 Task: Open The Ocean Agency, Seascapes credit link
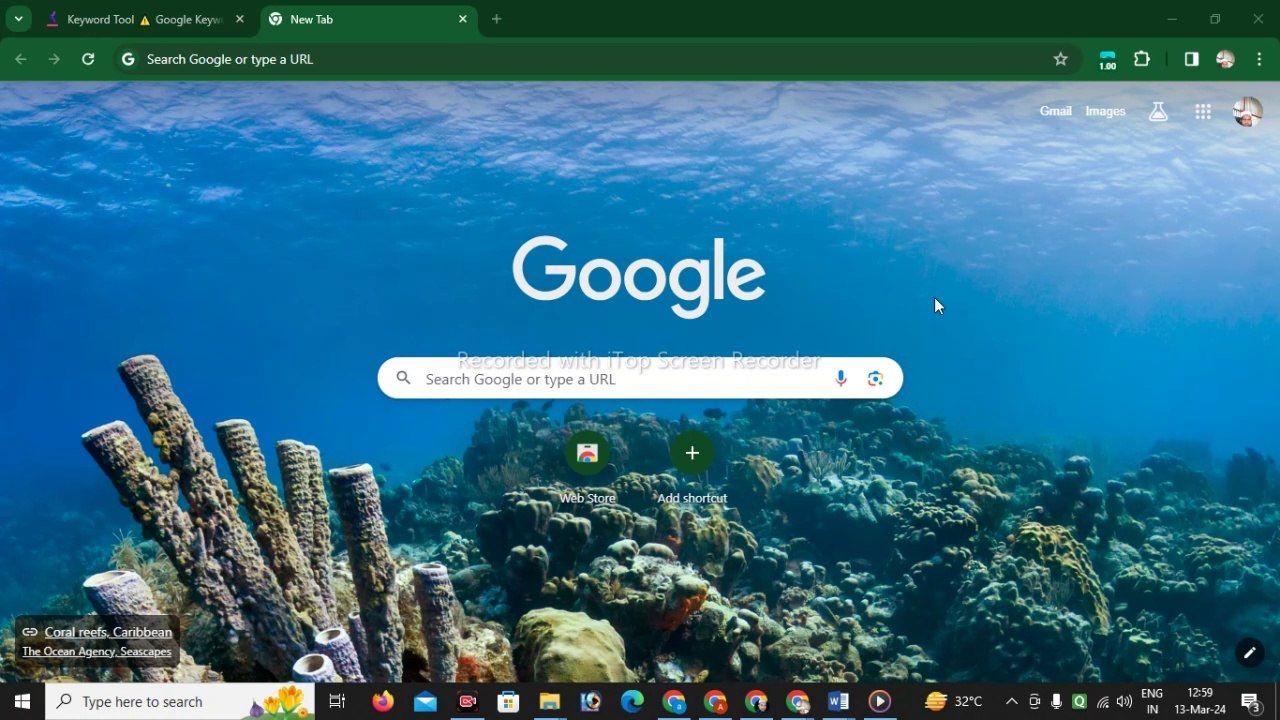(97, 651)
